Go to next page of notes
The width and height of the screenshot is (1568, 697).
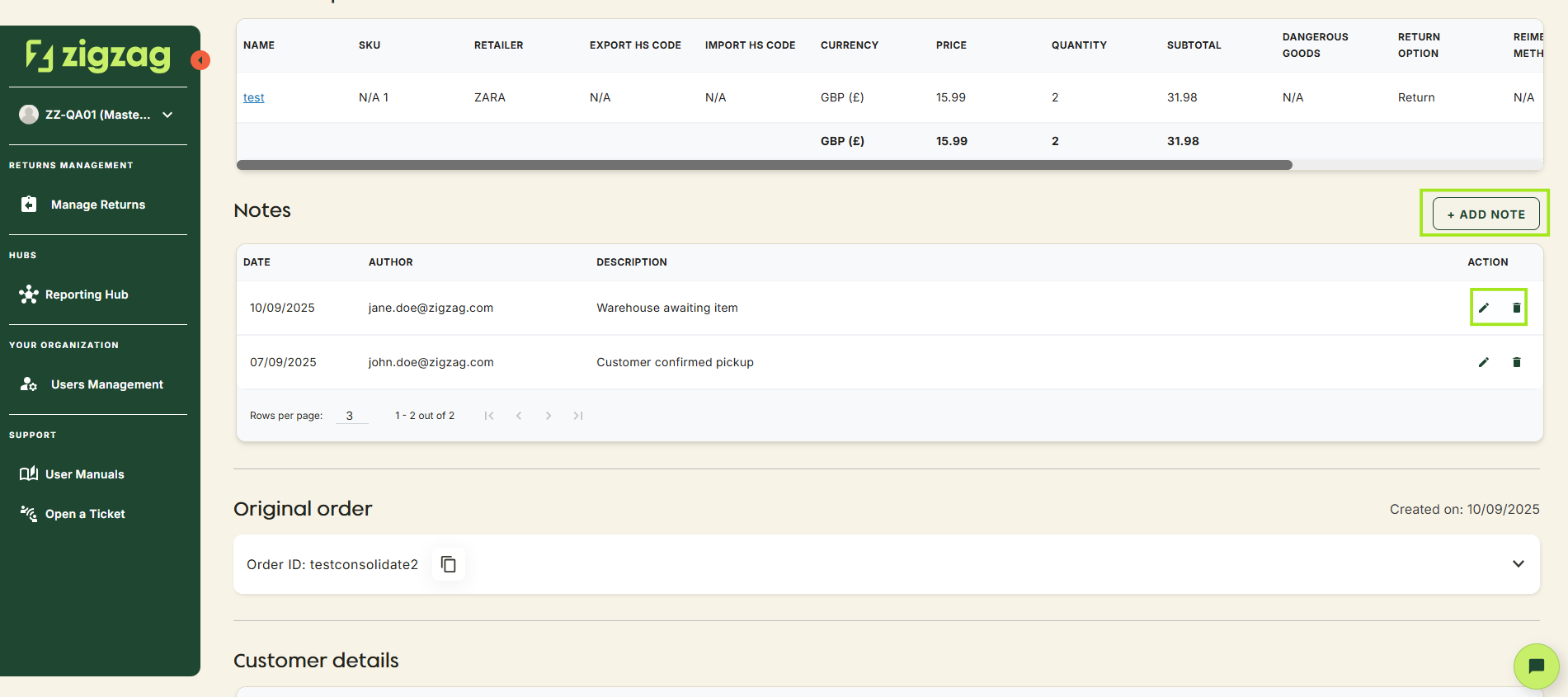[x=549, y=416]
